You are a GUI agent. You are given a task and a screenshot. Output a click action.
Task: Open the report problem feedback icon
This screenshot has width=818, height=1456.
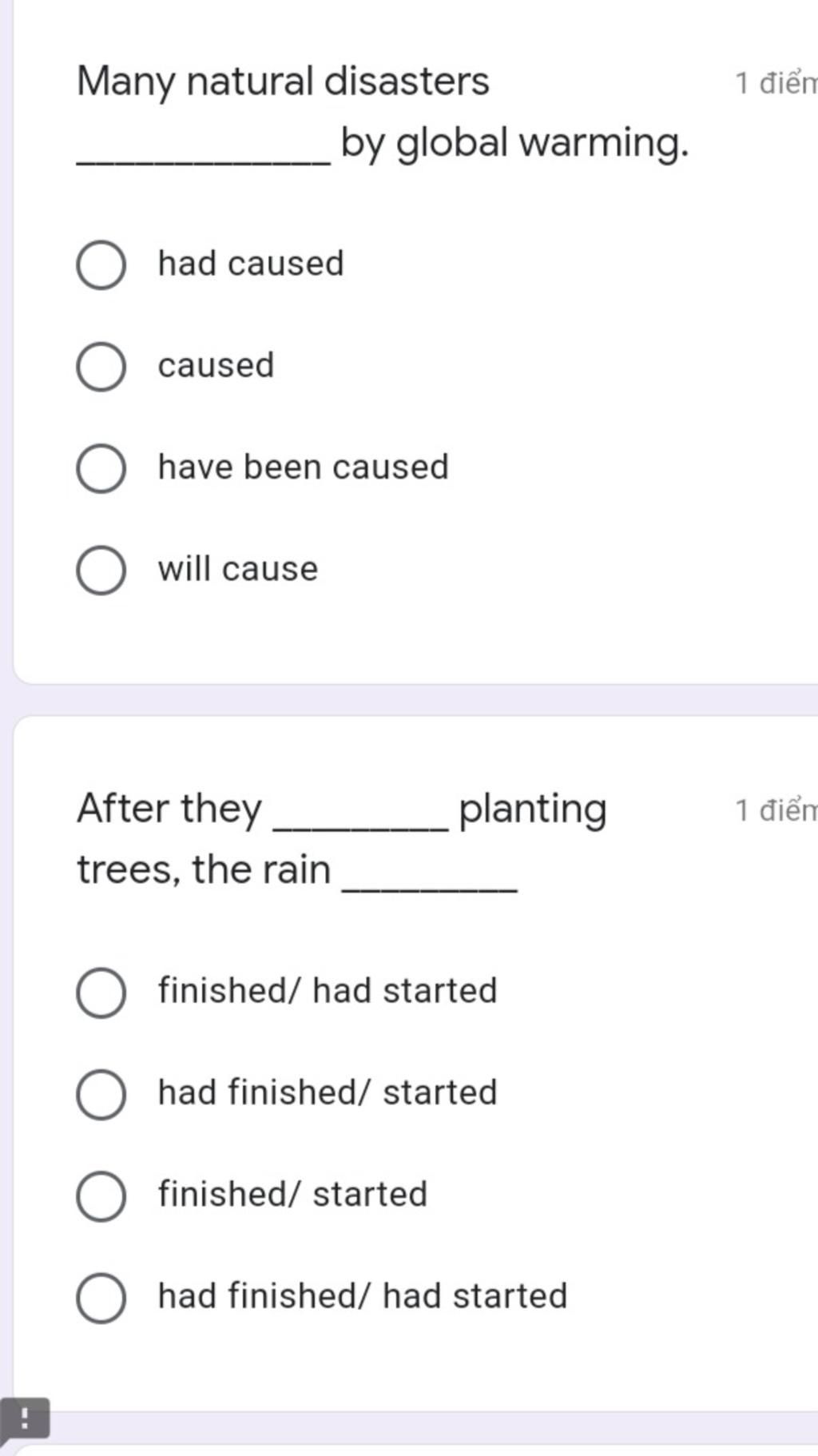click(24, 1421)
